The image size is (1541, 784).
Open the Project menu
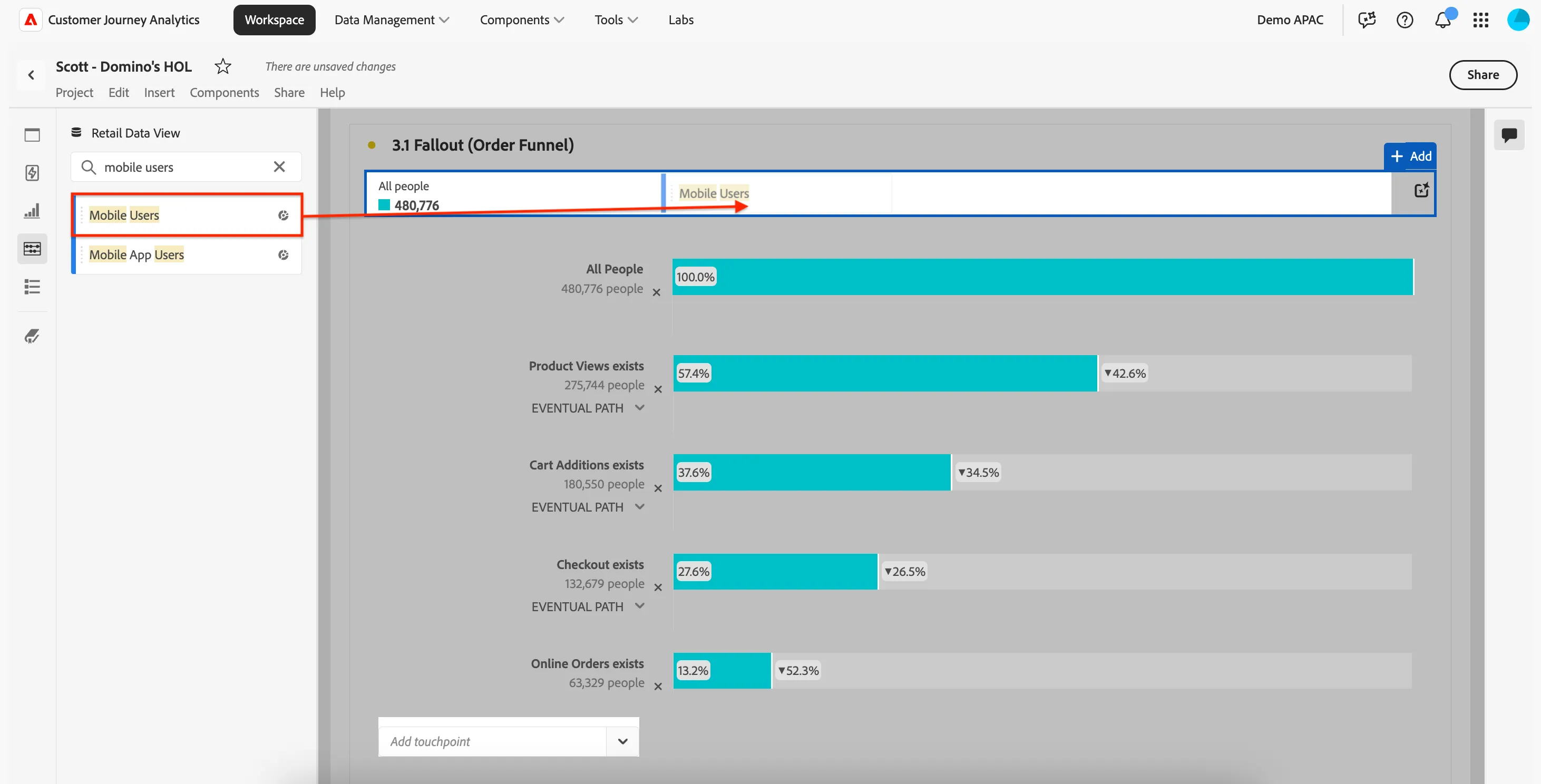(x=74, y=93)
